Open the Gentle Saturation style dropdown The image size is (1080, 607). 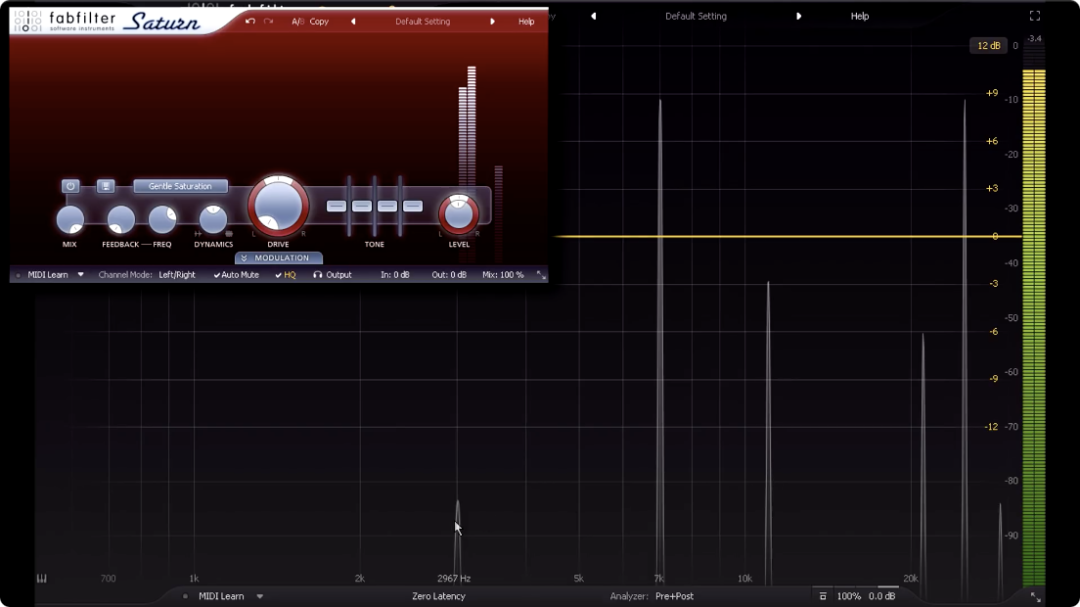point(180,186)
